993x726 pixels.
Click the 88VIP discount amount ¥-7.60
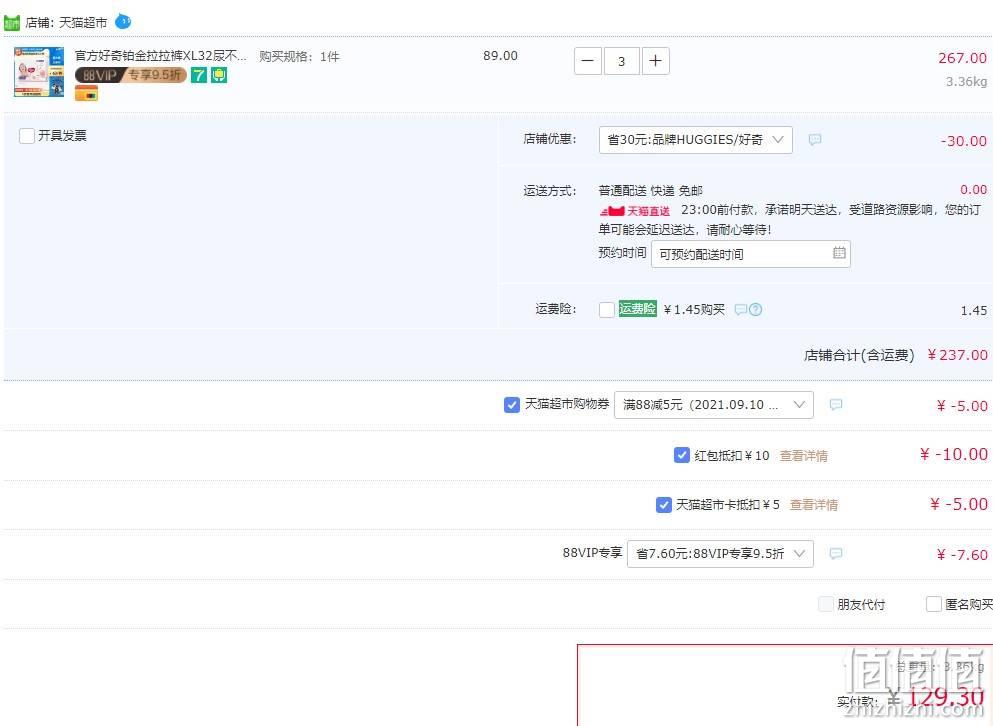point(962,555)
